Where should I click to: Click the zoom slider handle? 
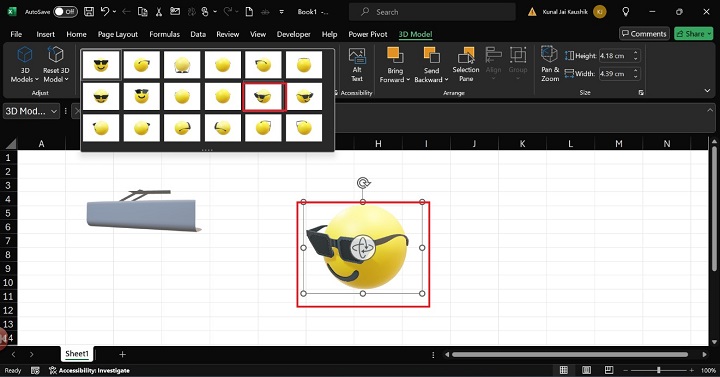coord(658,370)
